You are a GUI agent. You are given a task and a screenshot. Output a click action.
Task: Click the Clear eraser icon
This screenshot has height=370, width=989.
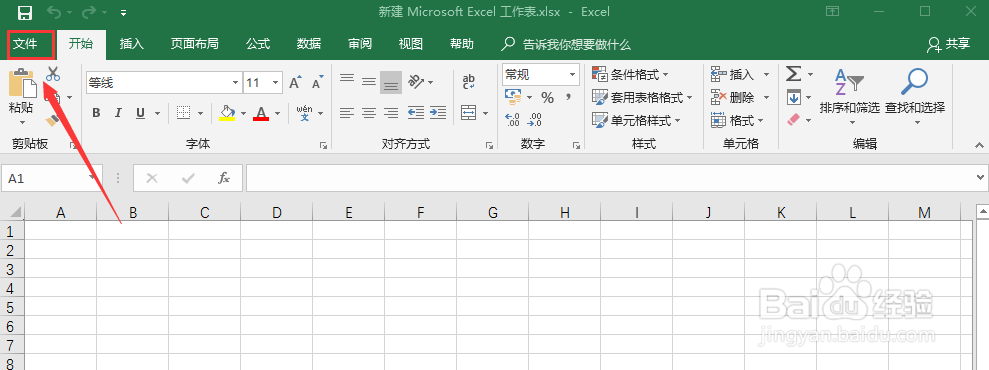tap(793, 119)
